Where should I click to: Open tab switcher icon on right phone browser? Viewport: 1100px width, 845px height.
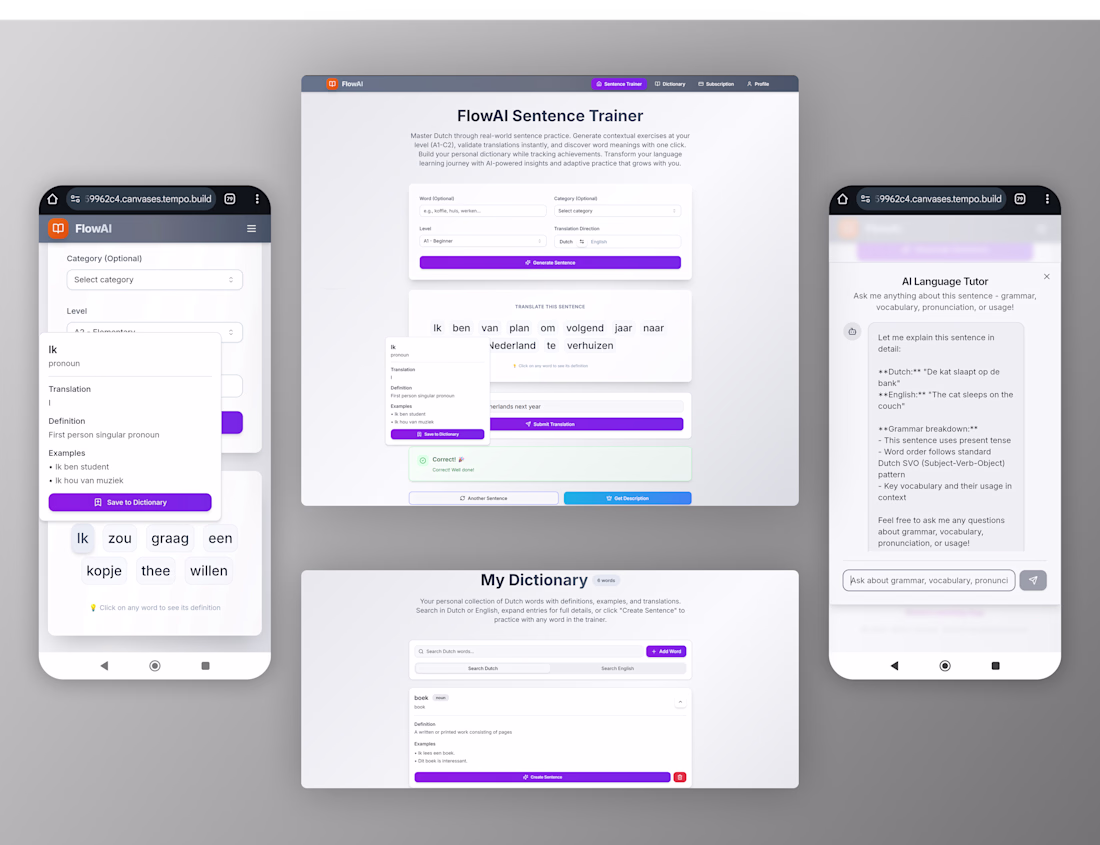tap(1020, 199)
